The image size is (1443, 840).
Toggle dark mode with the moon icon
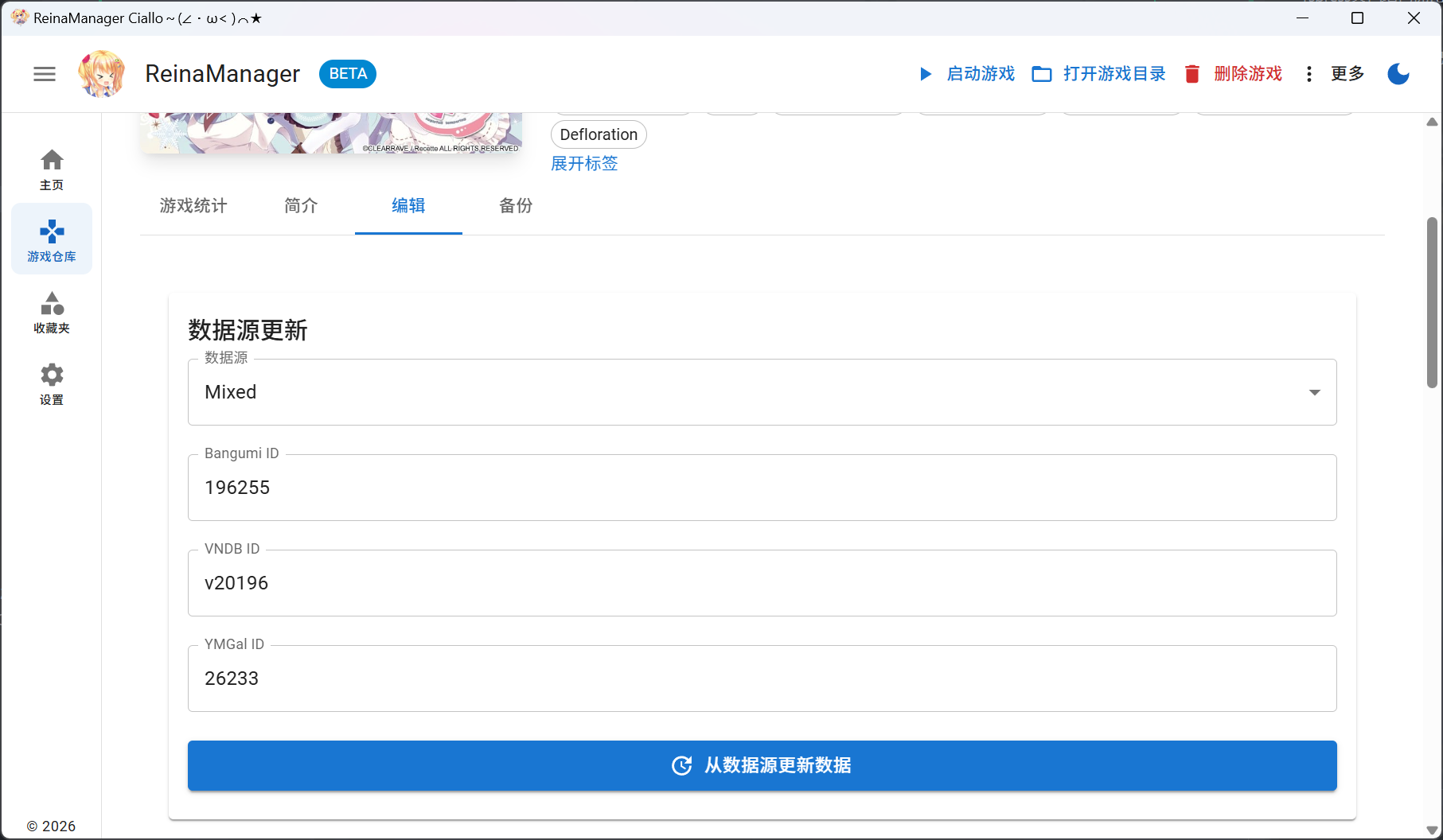point(1398,74)
